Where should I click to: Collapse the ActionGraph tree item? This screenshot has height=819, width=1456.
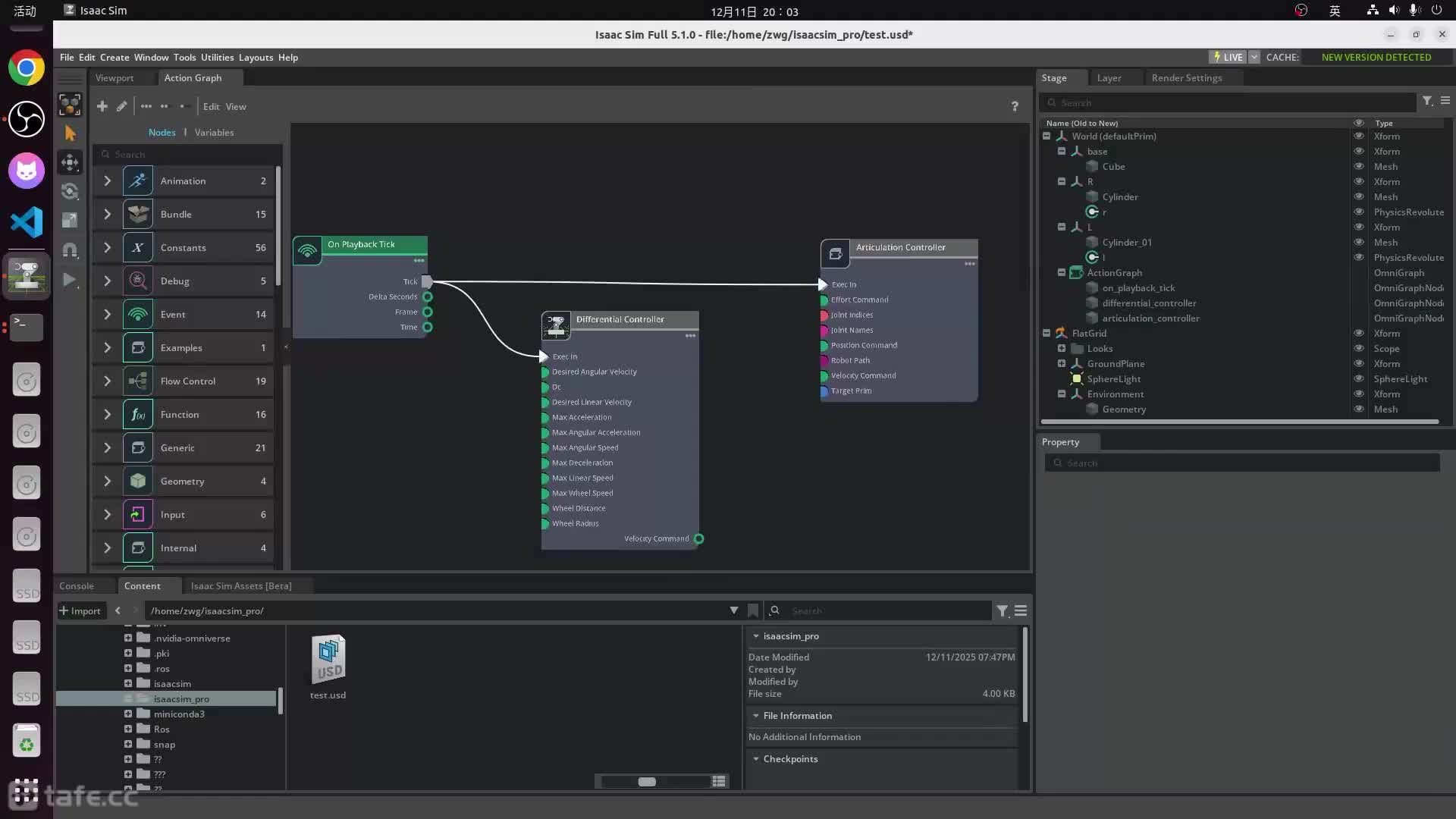(1062, 272)
